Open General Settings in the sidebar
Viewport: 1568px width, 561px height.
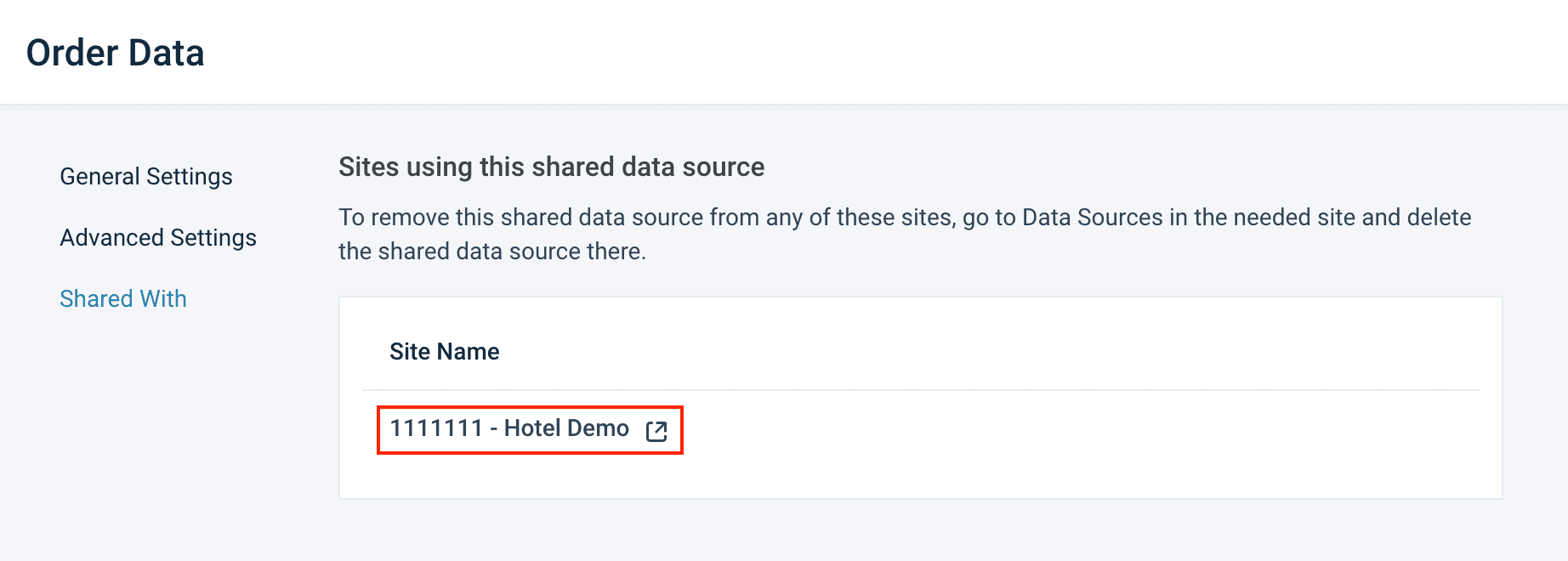[145, 177]
